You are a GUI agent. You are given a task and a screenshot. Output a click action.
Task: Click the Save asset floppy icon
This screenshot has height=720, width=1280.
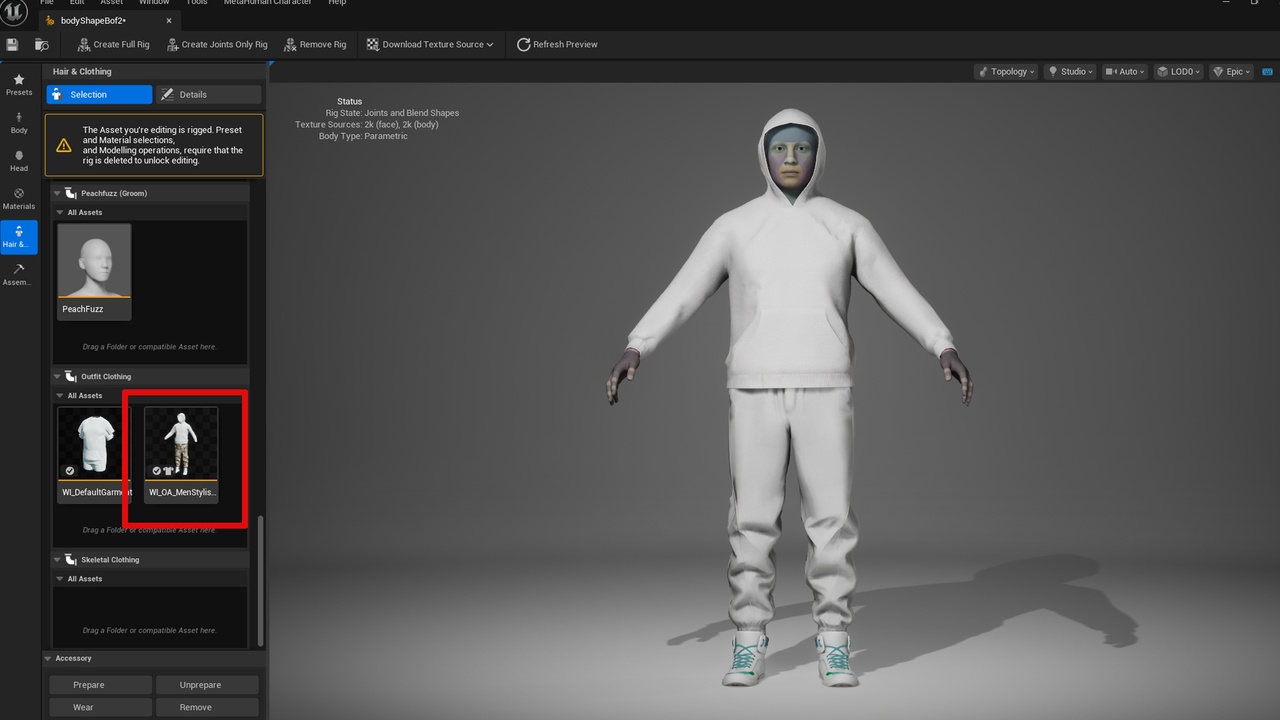tap(12, 44)
